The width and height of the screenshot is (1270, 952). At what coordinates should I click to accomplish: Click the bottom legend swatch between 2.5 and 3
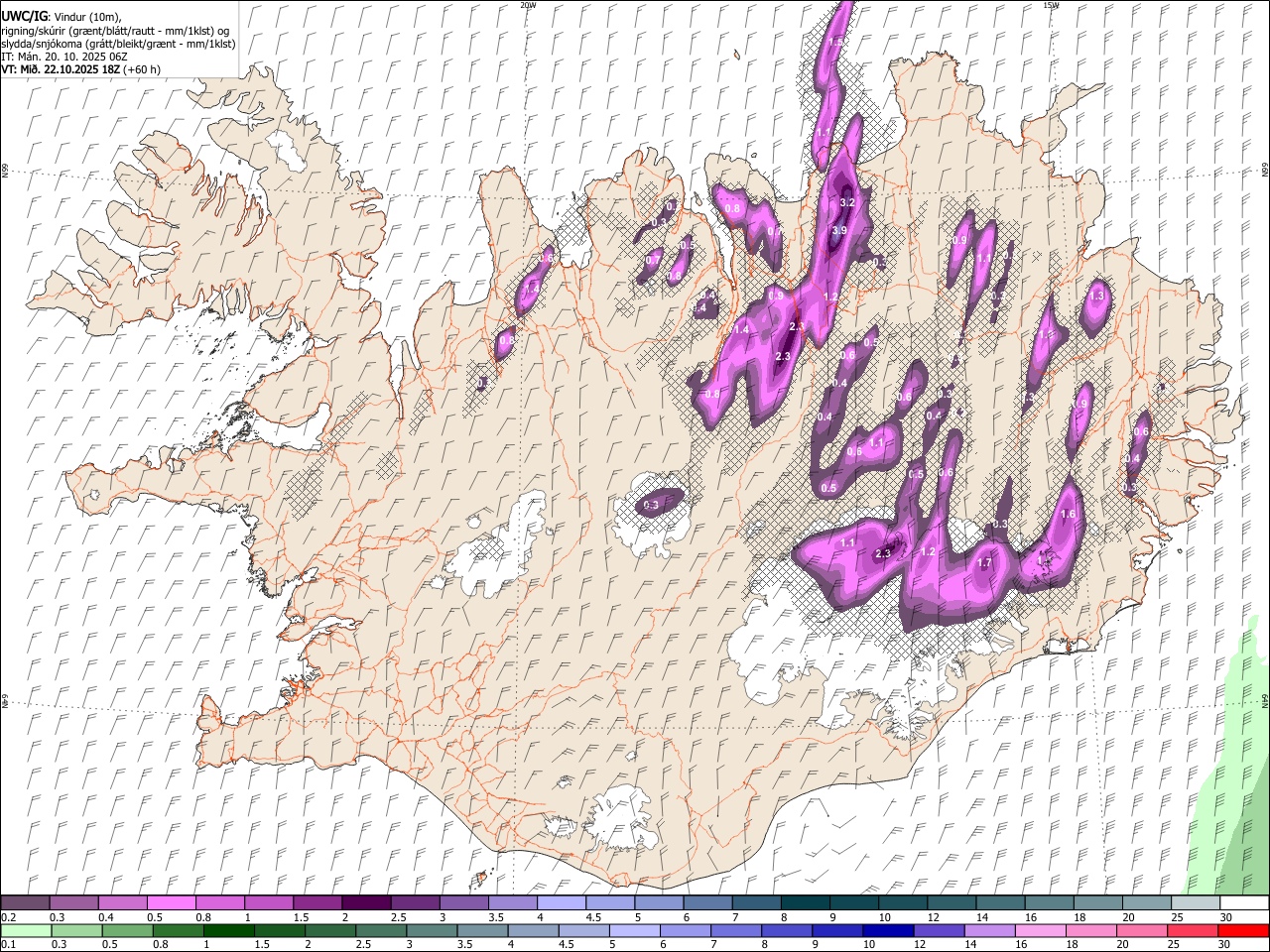(381, 931)
